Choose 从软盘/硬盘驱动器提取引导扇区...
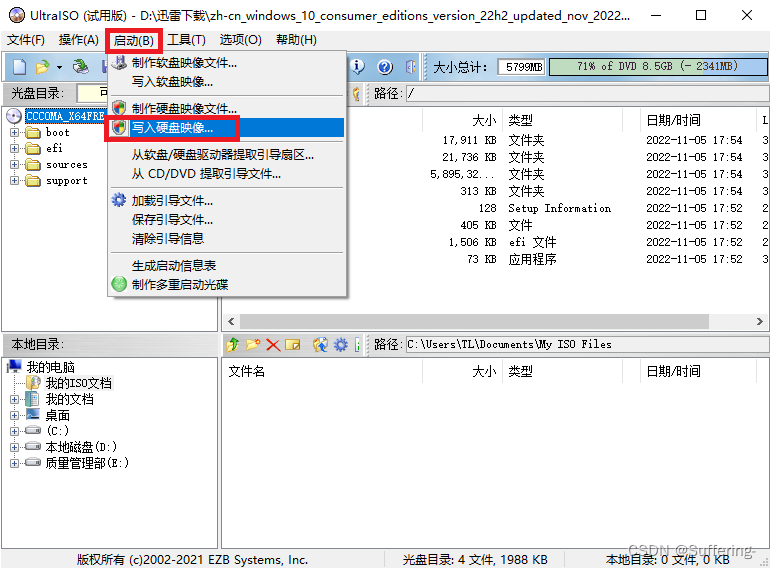This screenshot has height=569, width=771. pyautogui.click(x=227, y=155)
